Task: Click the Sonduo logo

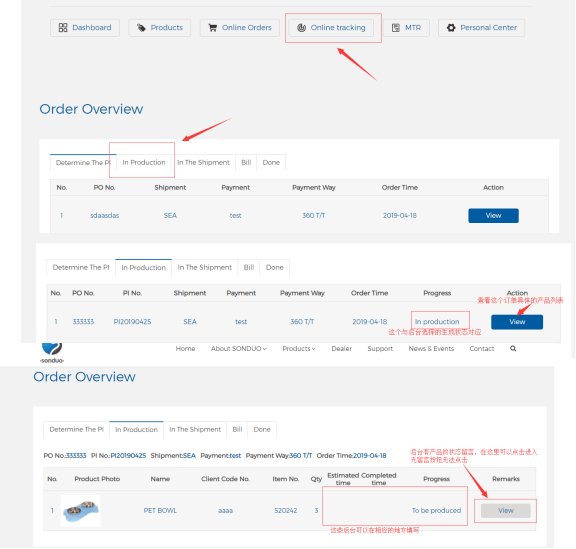Action: (52, 352)
